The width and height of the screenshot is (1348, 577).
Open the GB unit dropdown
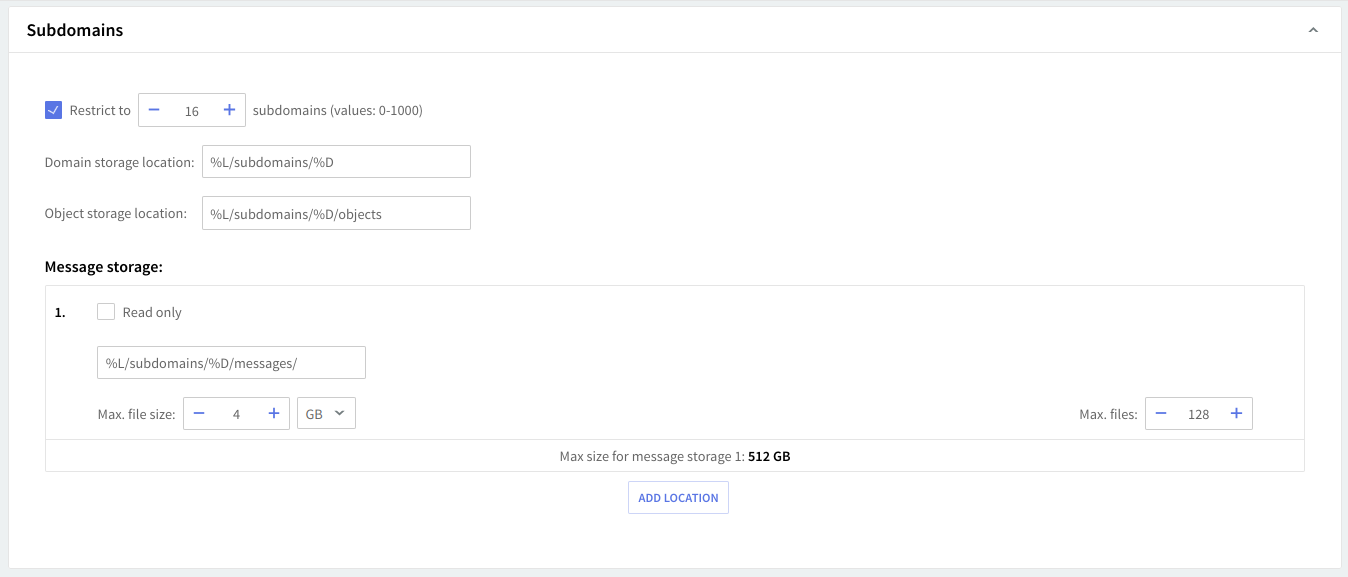point(326,414)
